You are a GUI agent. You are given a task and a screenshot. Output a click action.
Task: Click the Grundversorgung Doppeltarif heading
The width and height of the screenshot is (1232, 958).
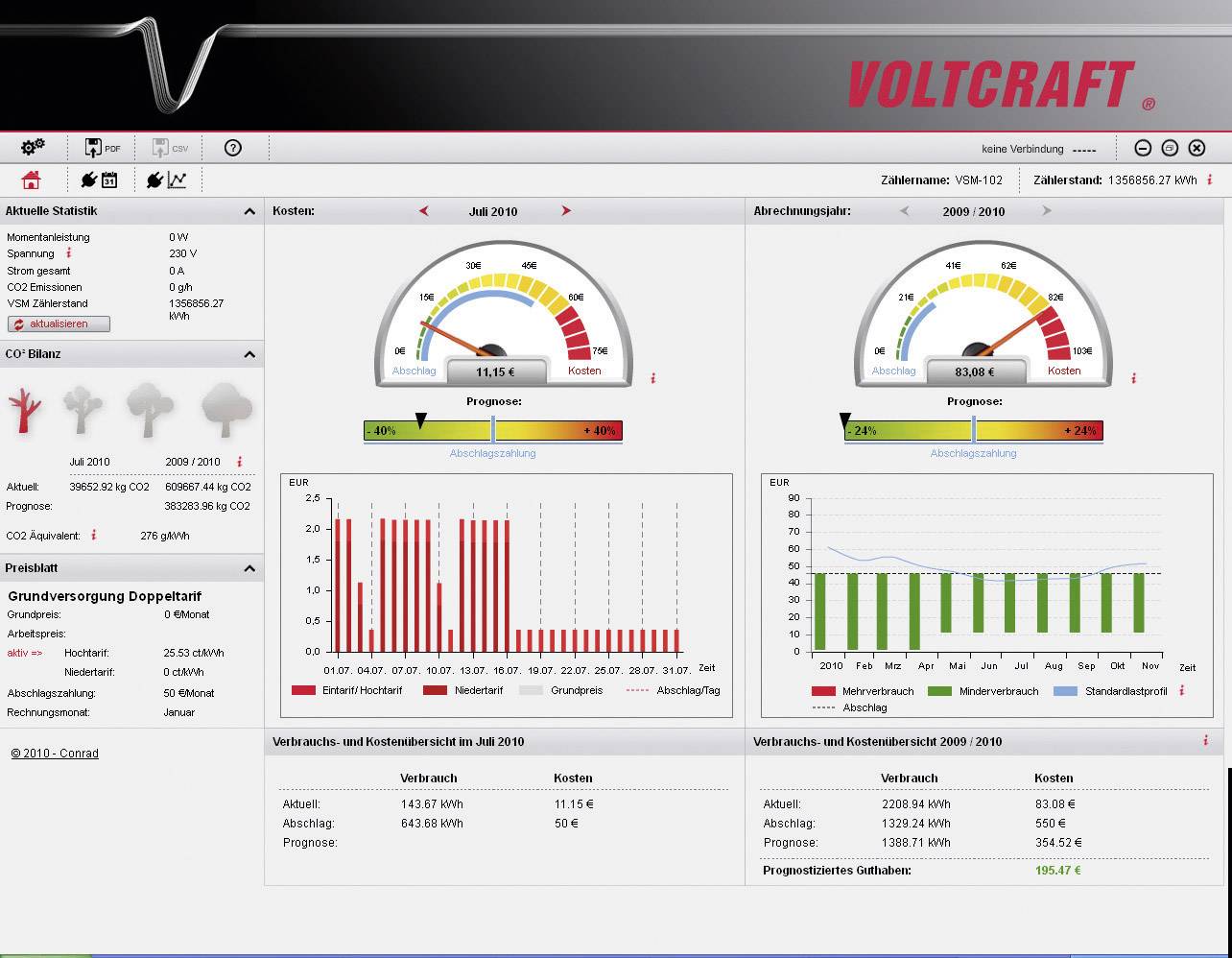[105, 596]
